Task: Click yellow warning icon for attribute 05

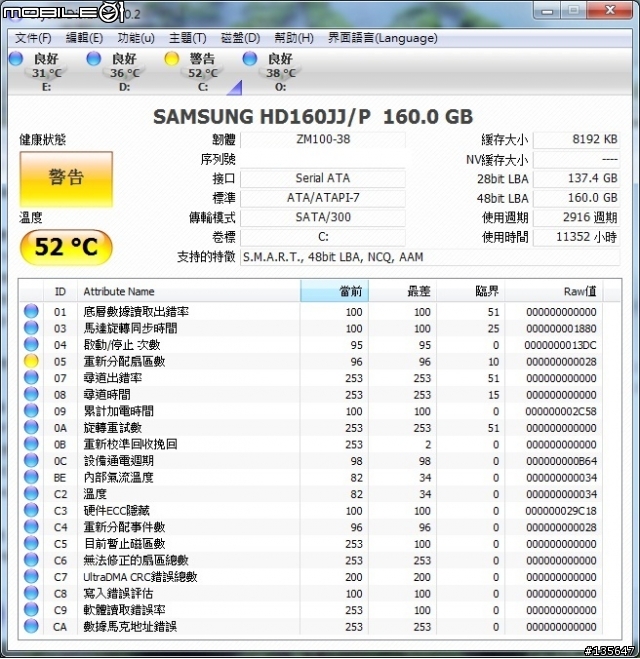Action: 31,361
